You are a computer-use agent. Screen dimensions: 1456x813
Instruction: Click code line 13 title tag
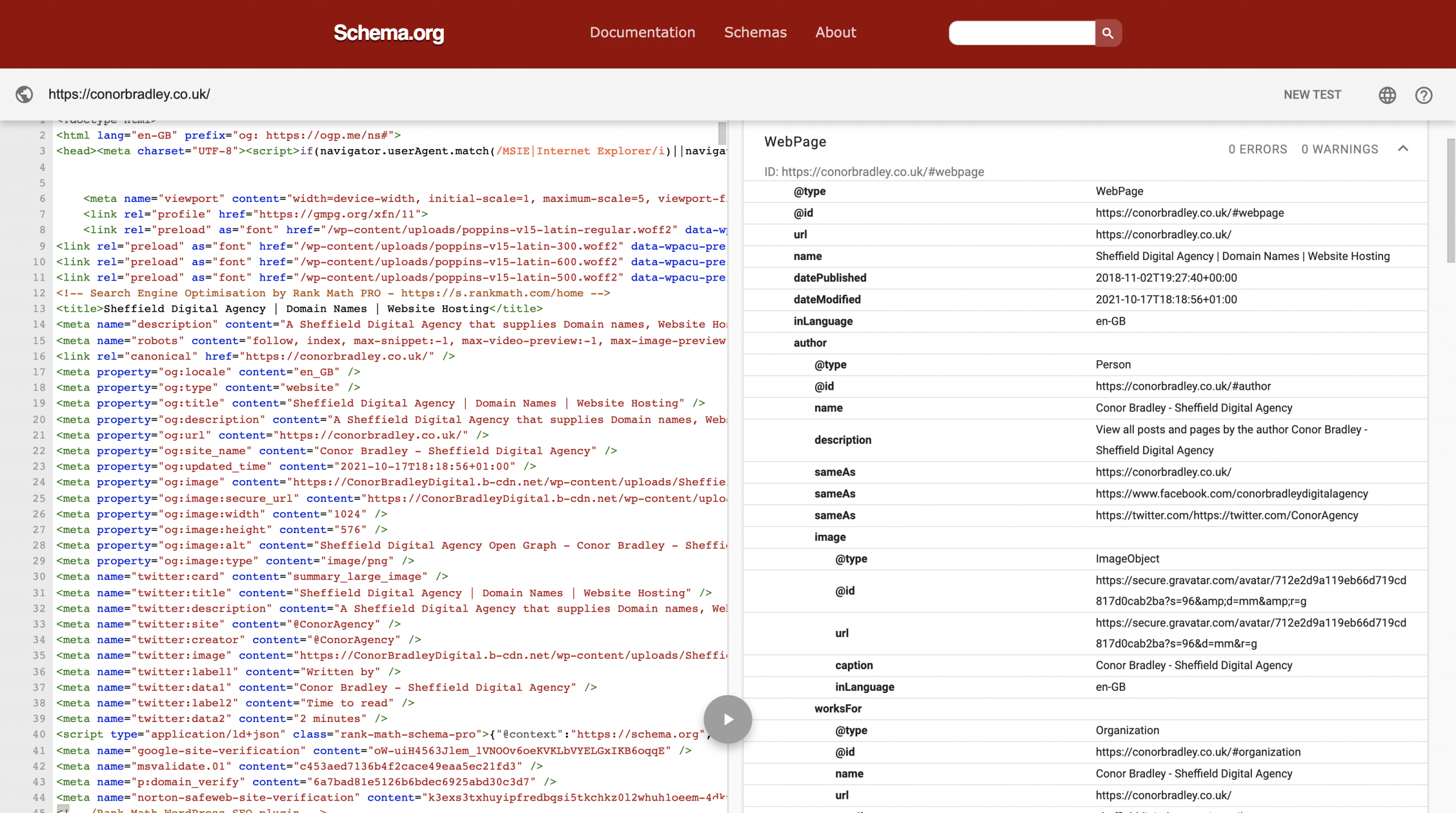coord(299,308)
